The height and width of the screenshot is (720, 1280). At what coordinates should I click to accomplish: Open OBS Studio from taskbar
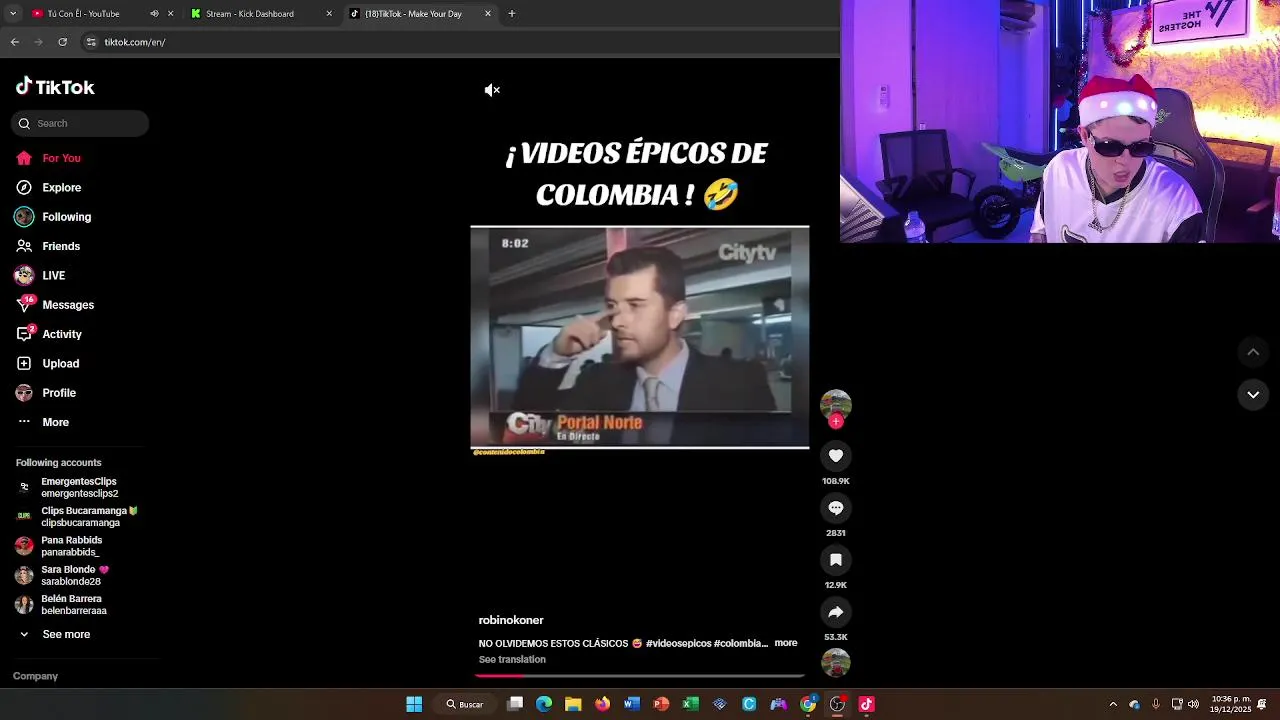[837, 704]
